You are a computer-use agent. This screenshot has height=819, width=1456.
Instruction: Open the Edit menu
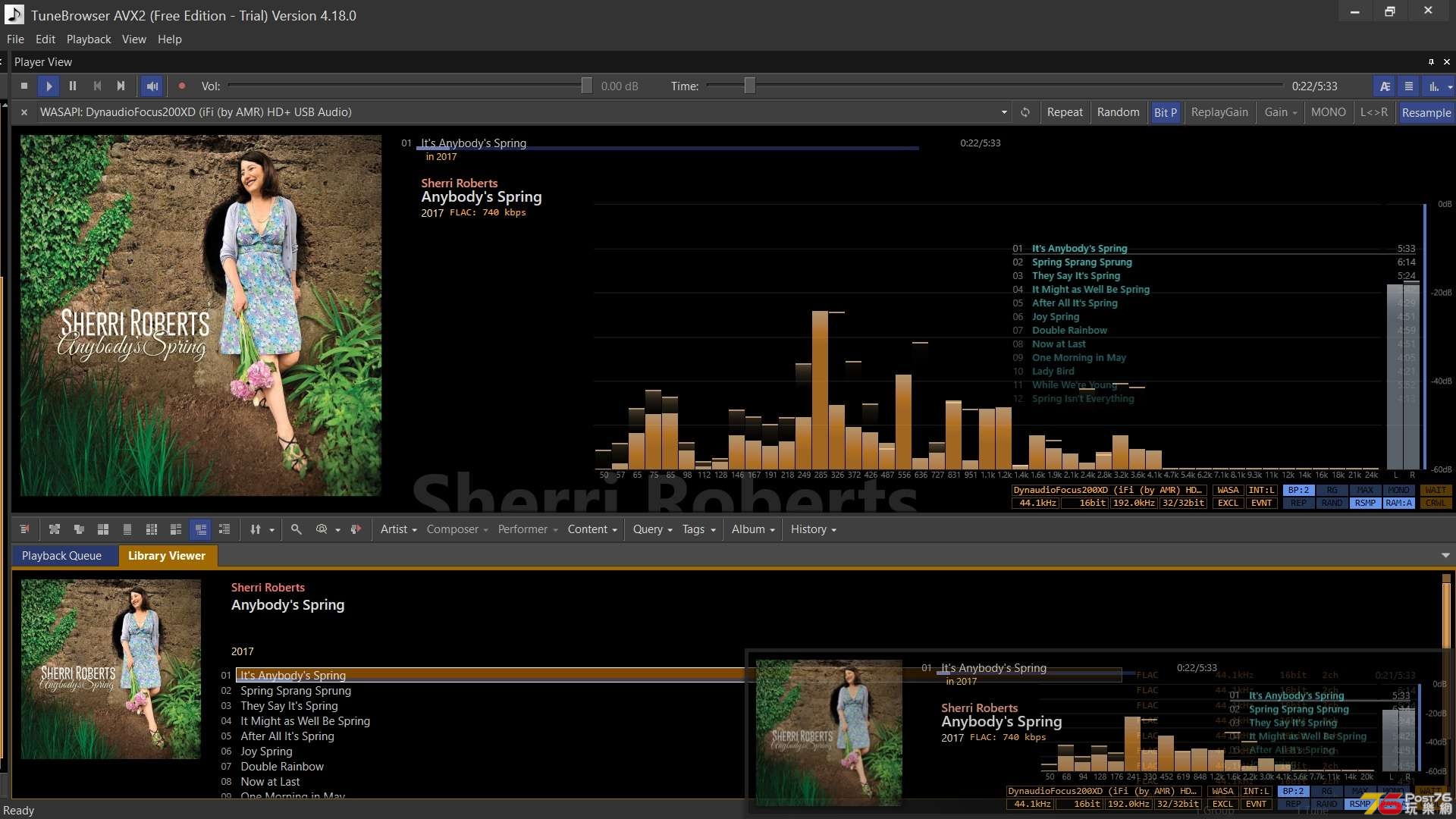45,39
